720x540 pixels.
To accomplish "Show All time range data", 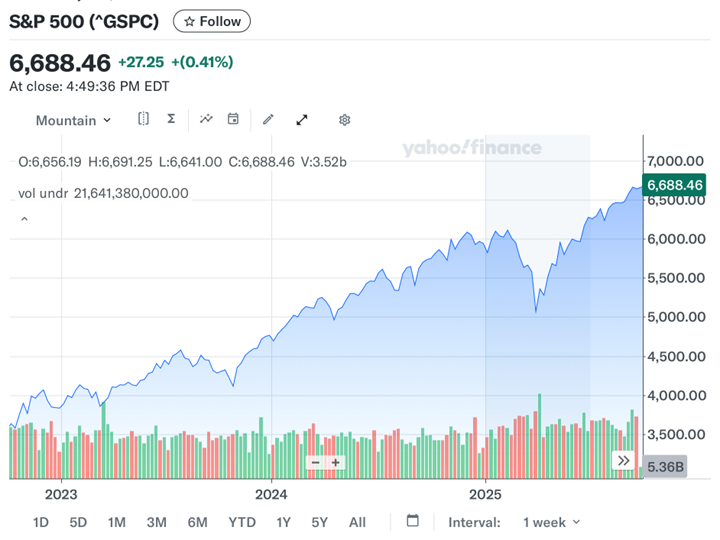I will coord(357,522).
